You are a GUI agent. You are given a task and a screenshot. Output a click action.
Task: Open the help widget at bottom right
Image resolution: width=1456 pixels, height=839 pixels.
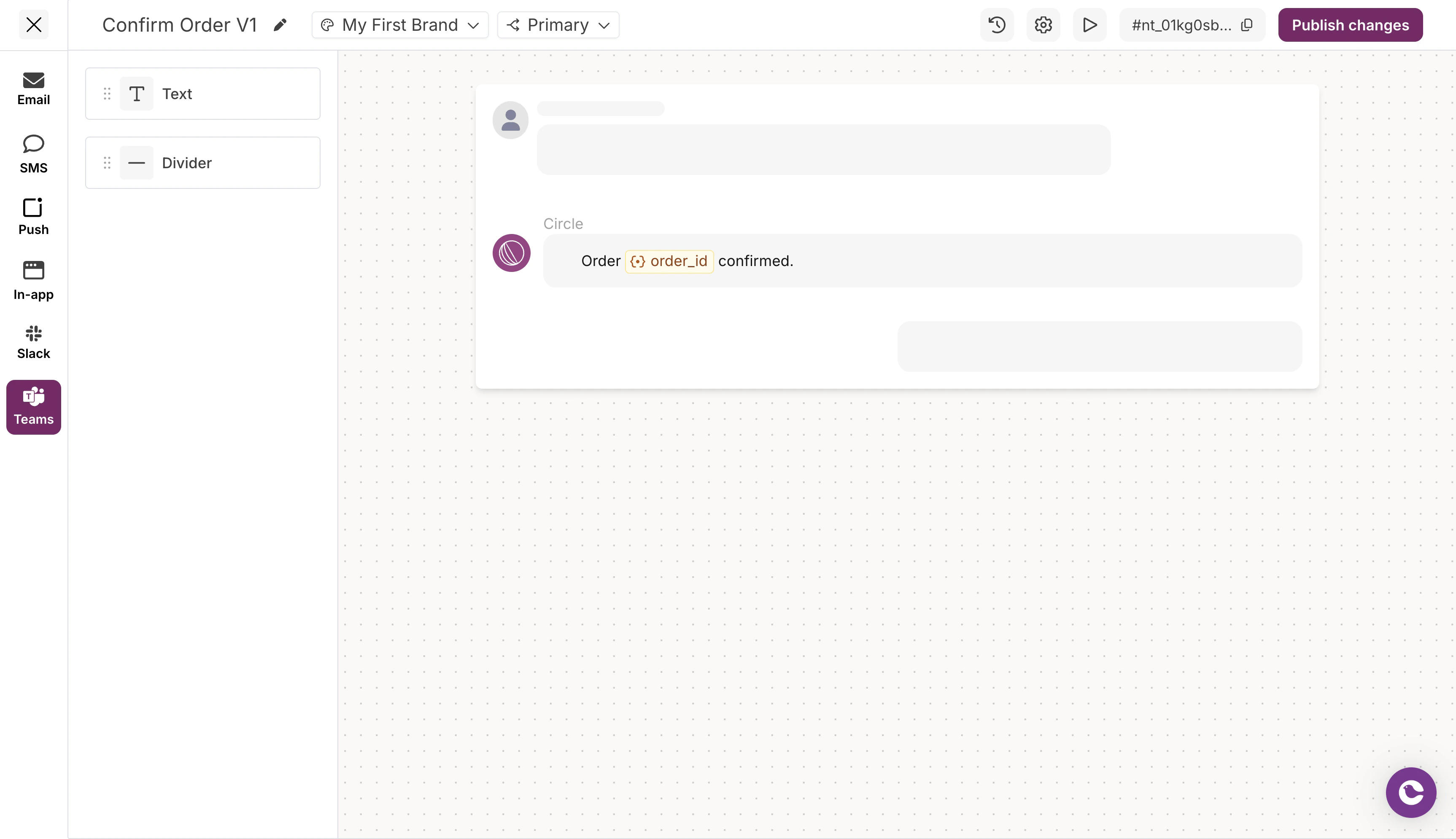[1410, 792]
